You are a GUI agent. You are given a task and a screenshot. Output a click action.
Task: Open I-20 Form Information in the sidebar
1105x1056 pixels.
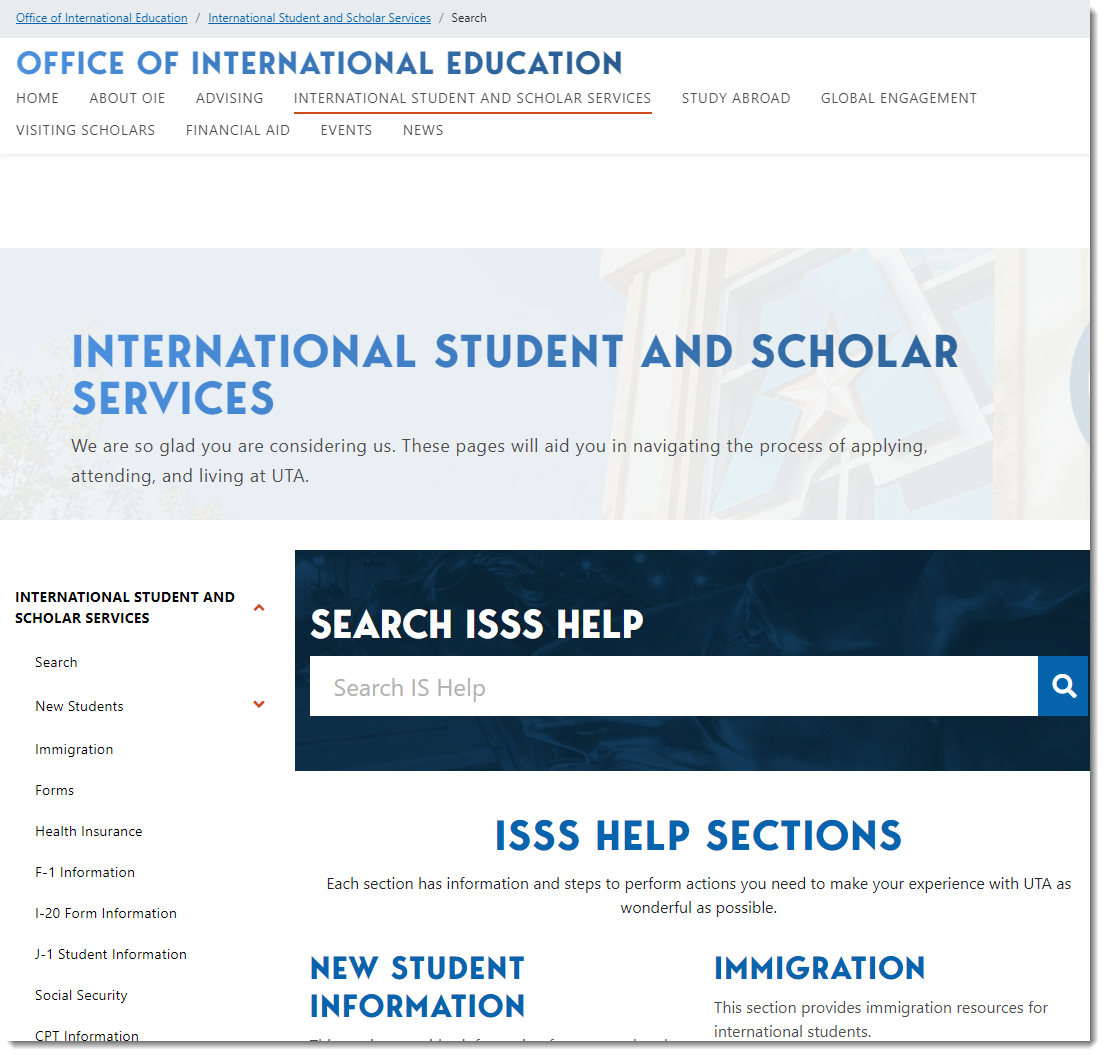pos(106,913)
